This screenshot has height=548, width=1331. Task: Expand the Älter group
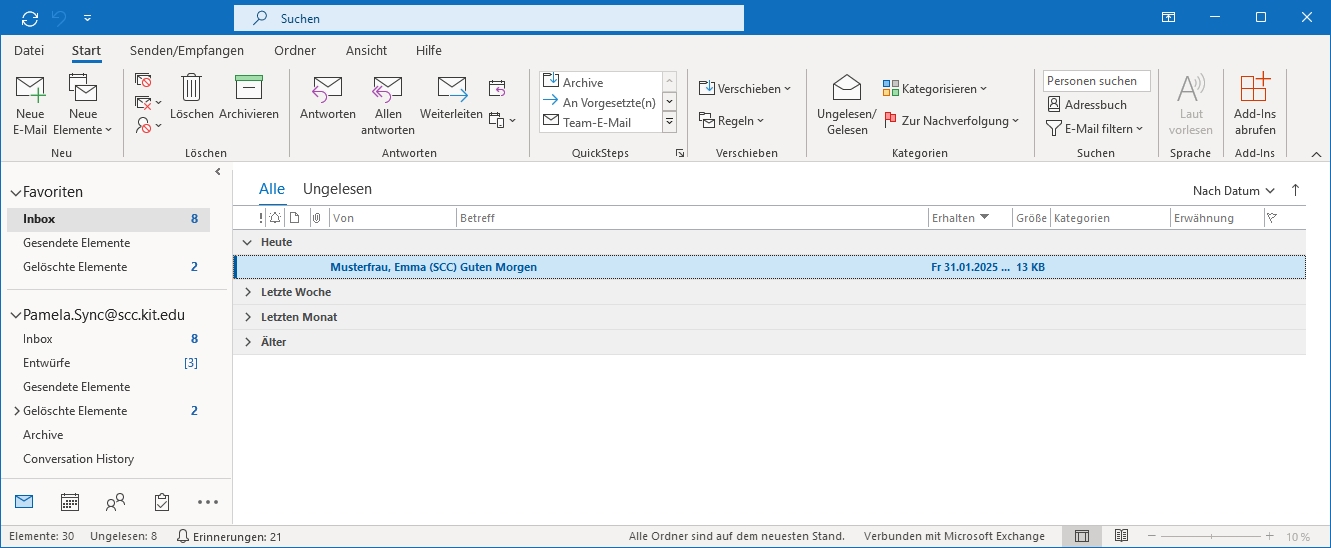[x=247, y=342]
